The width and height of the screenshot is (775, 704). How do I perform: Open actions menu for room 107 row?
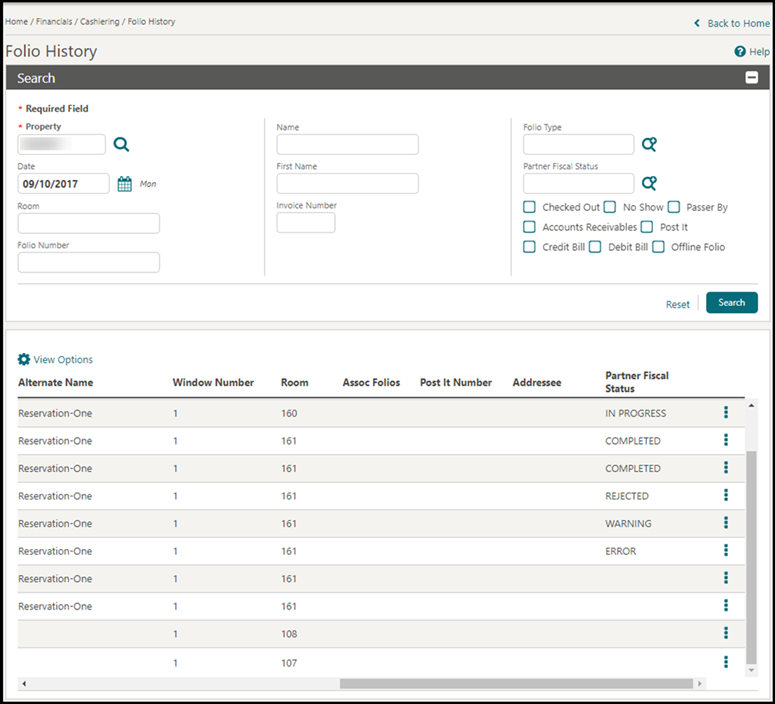pos(726,661)
